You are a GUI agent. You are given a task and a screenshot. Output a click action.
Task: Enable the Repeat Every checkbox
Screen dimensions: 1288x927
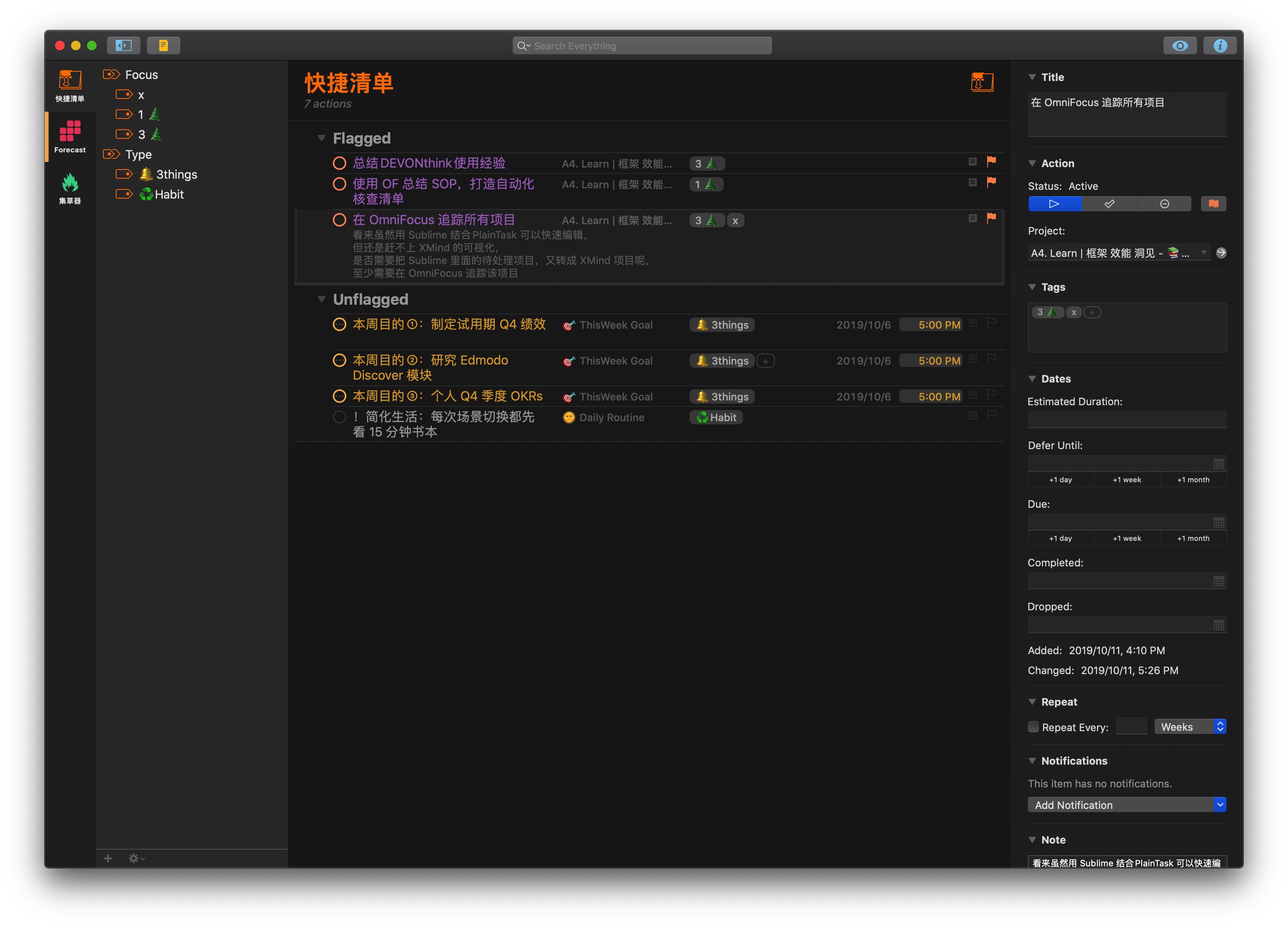1033,727
